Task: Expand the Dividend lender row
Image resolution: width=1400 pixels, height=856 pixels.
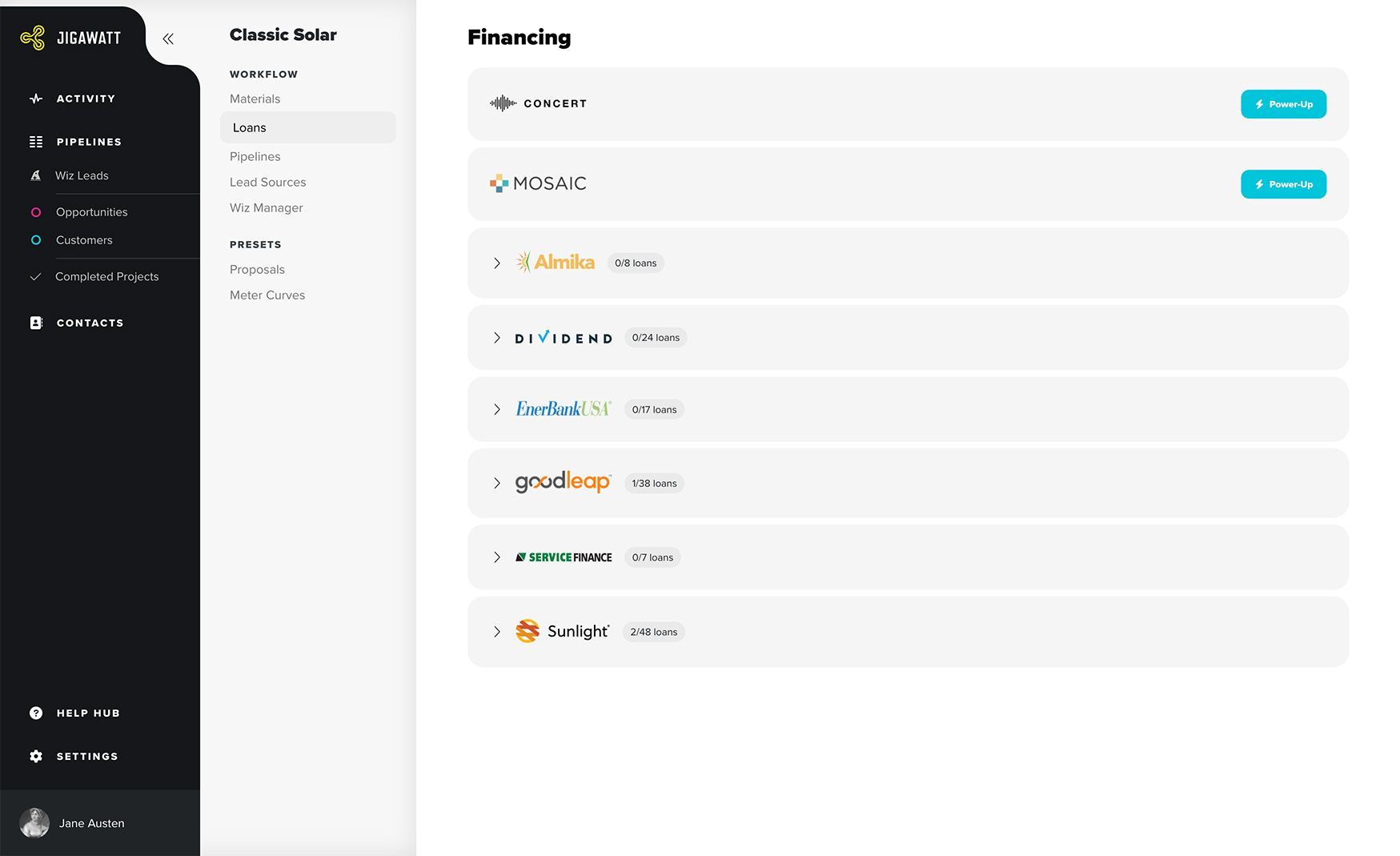Action: 497,338
